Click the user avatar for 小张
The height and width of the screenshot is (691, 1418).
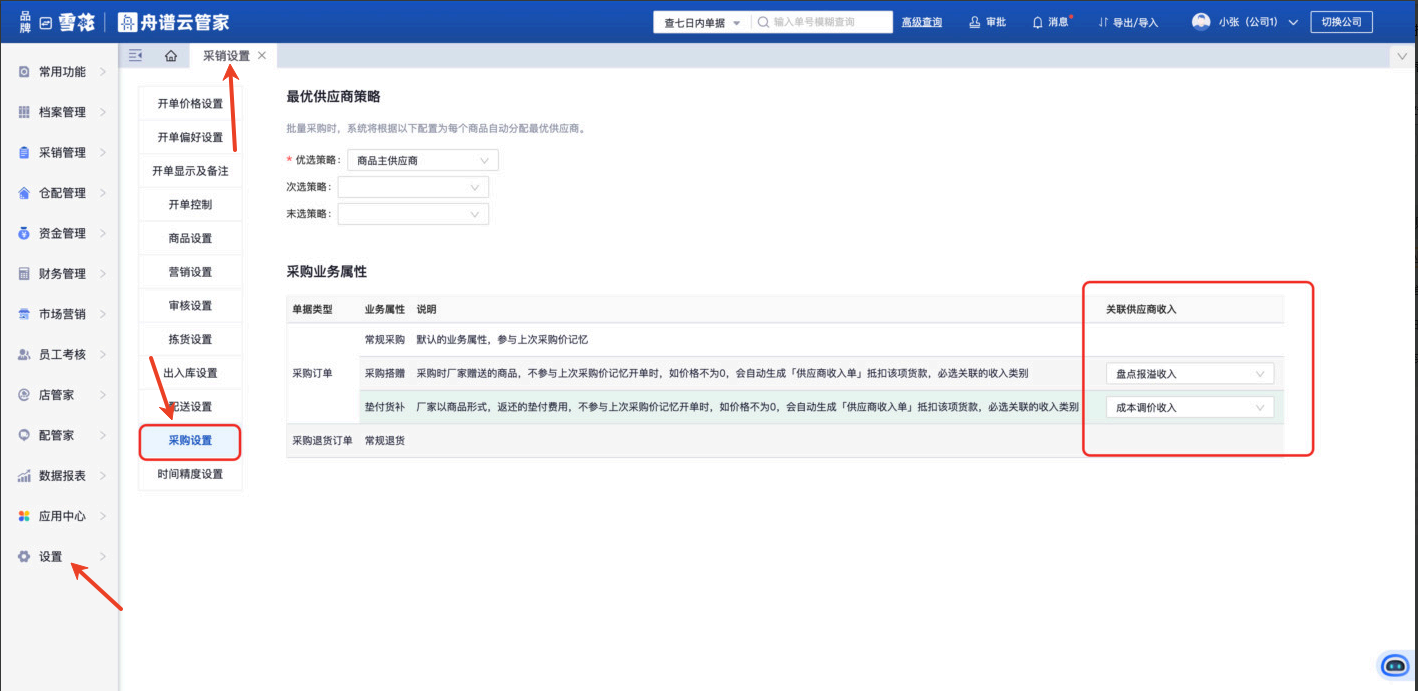pyautogui.click(x=1201, y=22)
